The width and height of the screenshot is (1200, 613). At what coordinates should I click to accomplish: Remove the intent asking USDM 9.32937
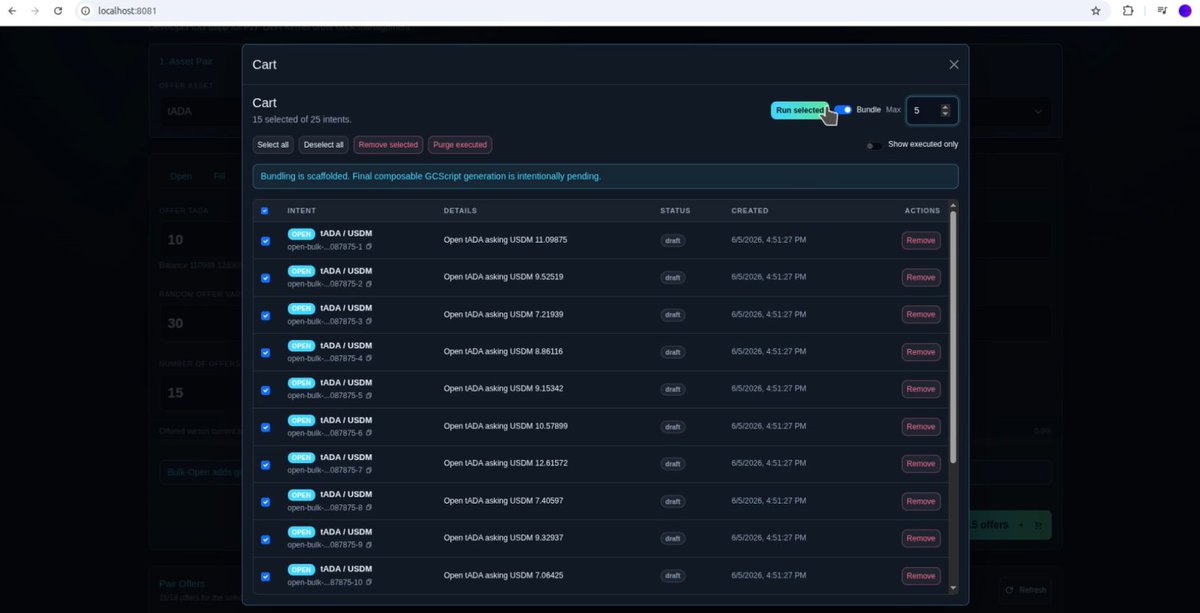pyautogui.click(x=921, y=538)
